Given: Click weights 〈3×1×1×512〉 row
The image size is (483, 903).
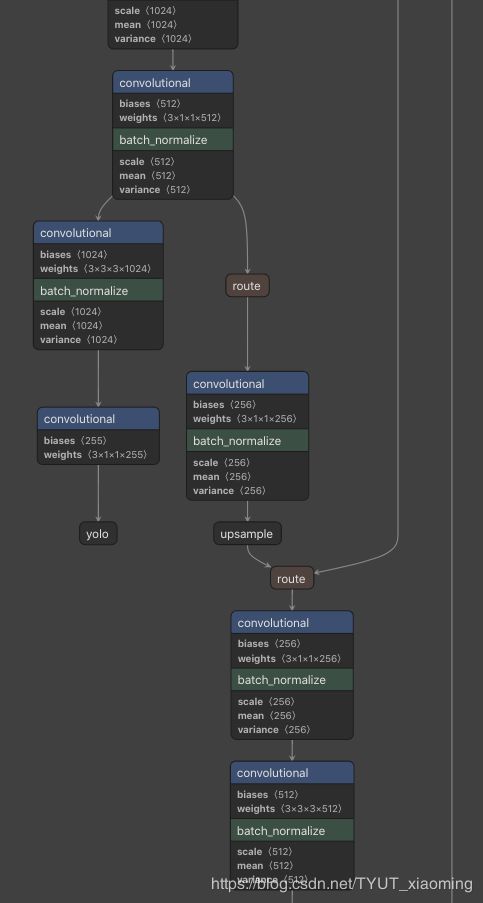Looking at the screenshot, I should (x=170, y=118).
